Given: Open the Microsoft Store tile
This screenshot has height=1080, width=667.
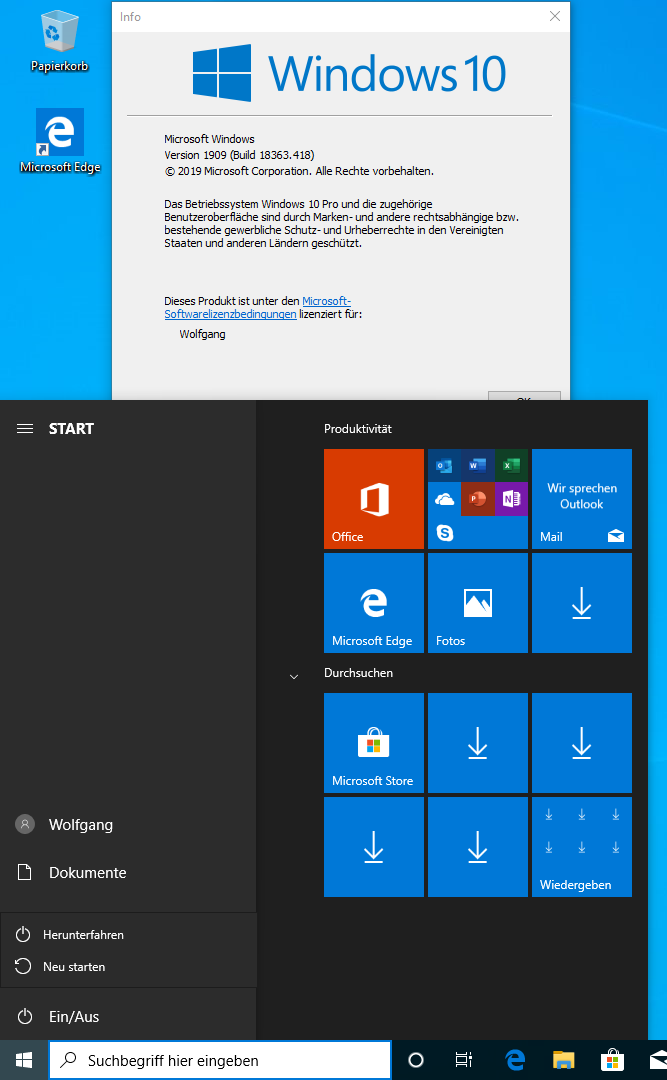Looking at the screenshot, I should point(373,742).
